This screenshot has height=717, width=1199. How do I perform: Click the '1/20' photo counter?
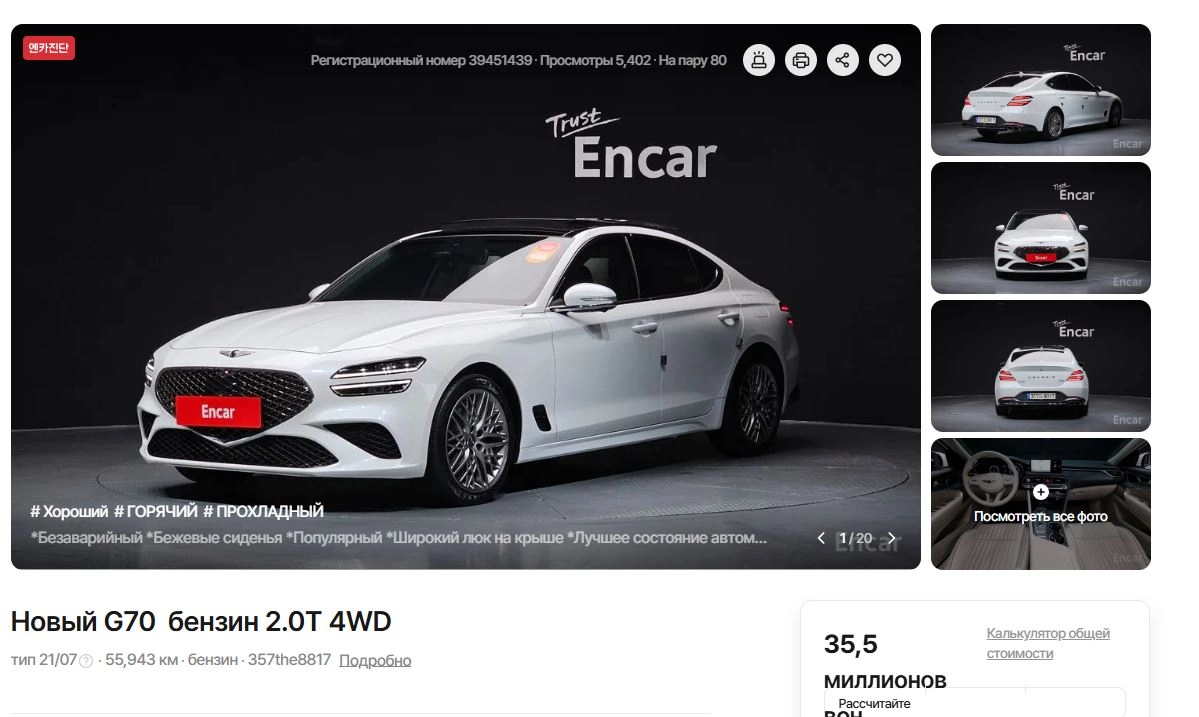coord(856,538)
